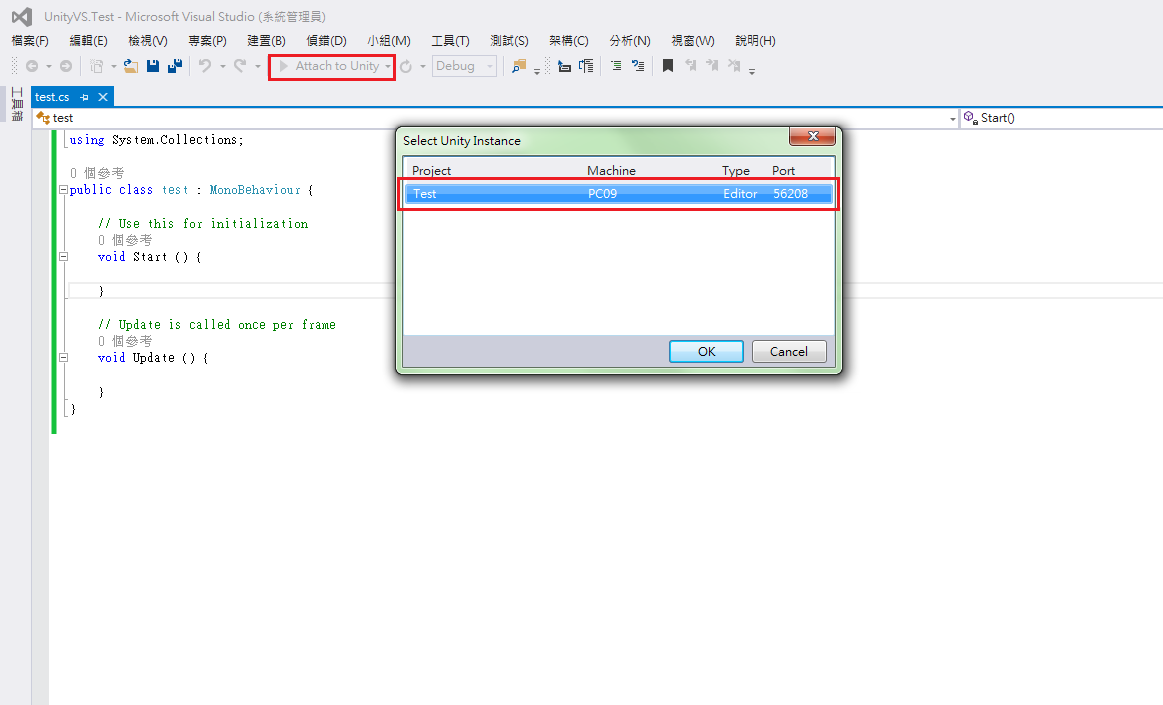Open the Debug configuration combo box
1163x705 pixels.
tap(464, 66)
